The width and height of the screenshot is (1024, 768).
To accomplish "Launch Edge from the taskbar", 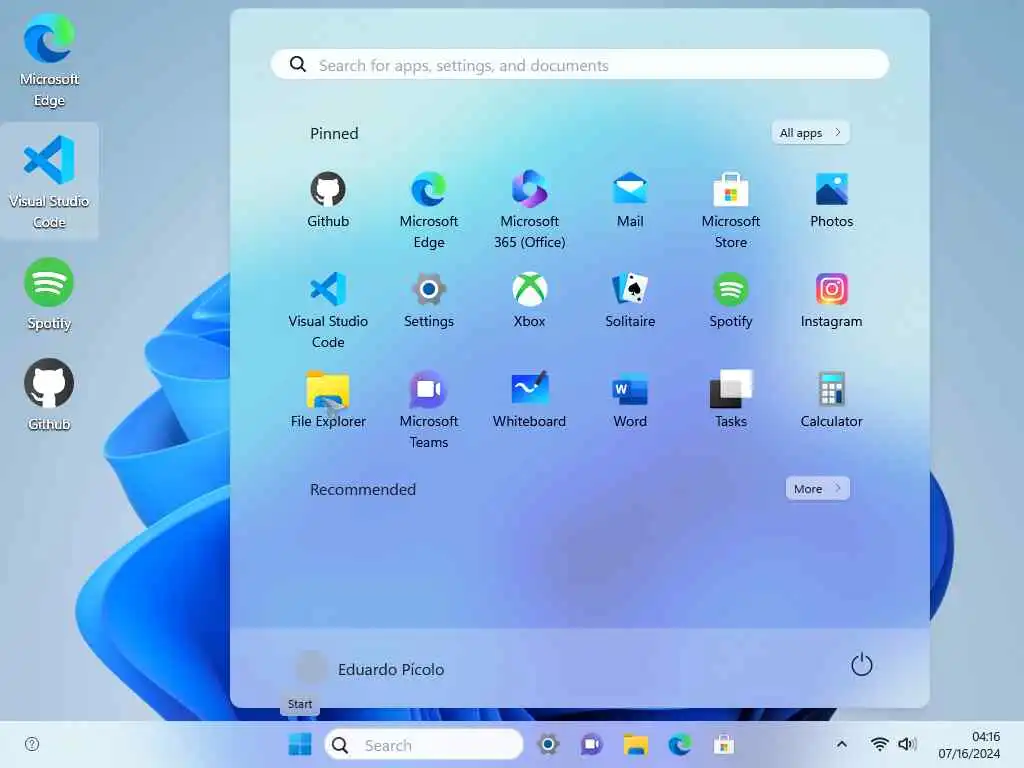I will [679, 744].
